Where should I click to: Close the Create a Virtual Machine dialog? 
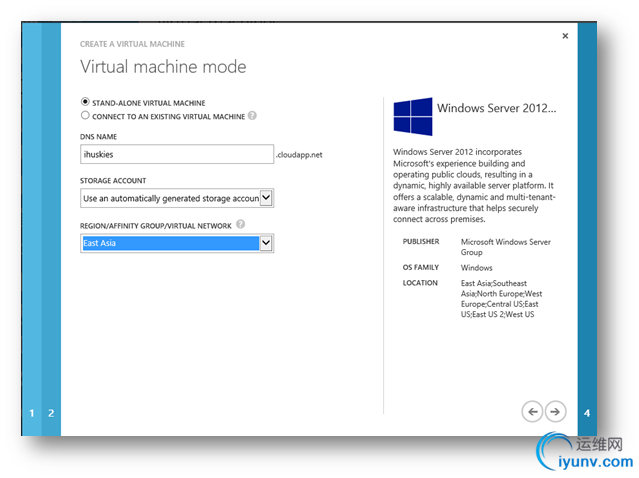[x=565, y=36]
